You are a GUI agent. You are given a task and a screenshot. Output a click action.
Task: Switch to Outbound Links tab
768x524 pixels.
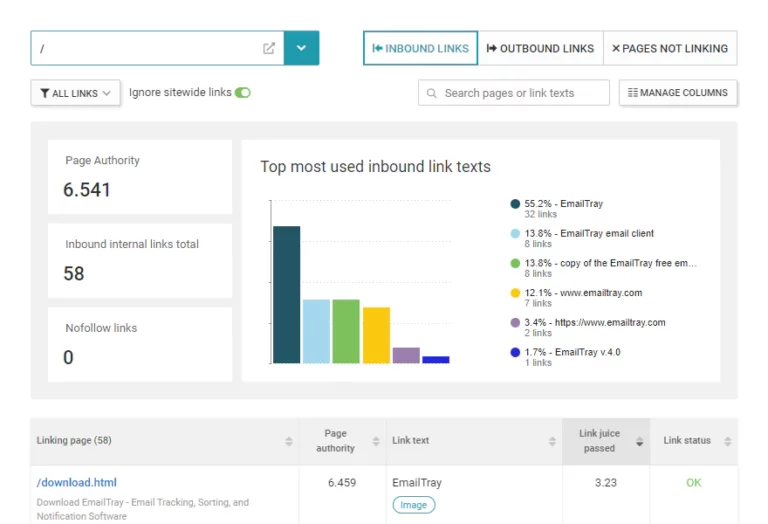(x=540, y=48)
